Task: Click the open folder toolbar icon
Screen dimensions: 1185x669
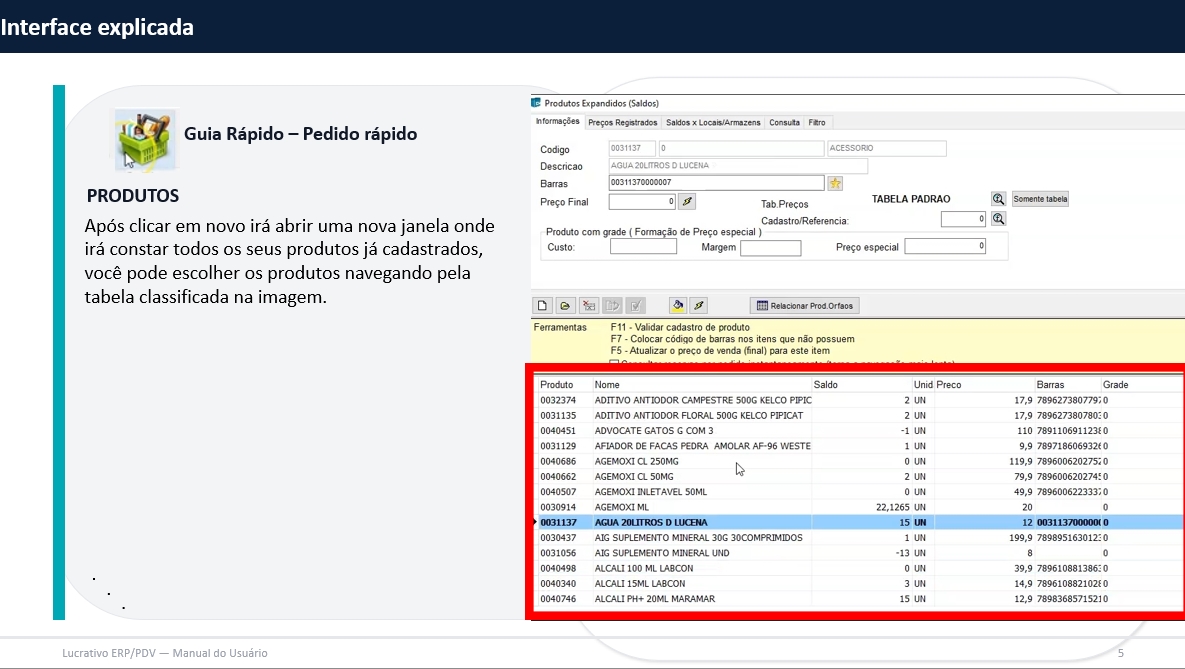Action: (x=565, y=306)
